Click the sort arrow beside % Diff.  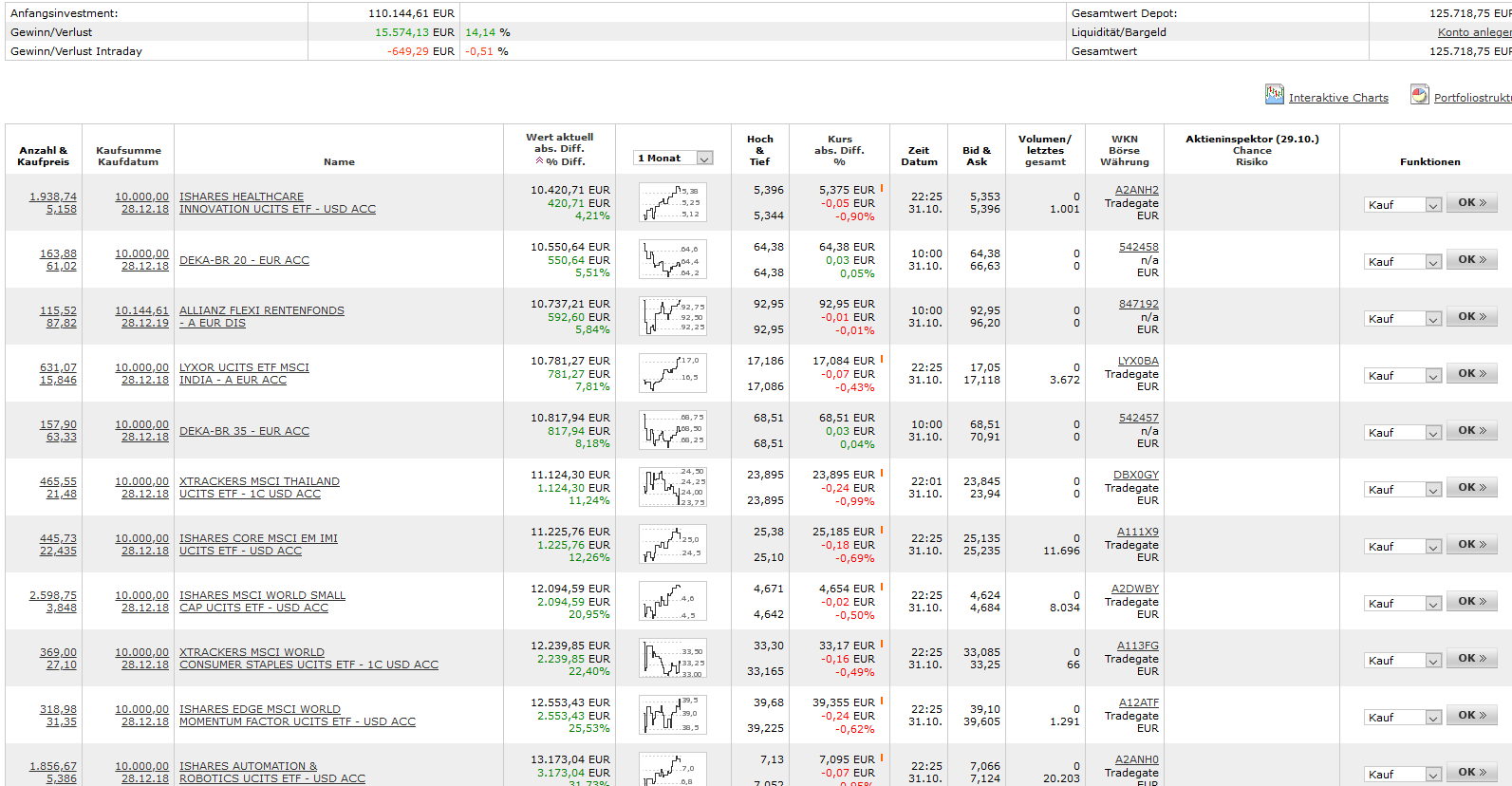[539, 161]
